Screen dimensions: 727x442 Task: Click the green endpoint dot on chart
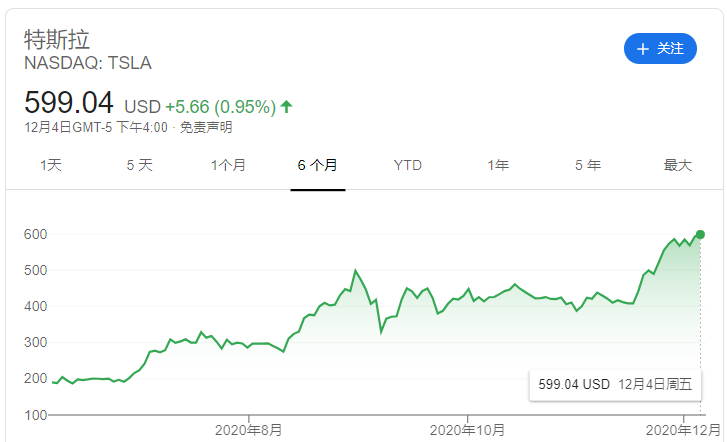coord(700,234)
